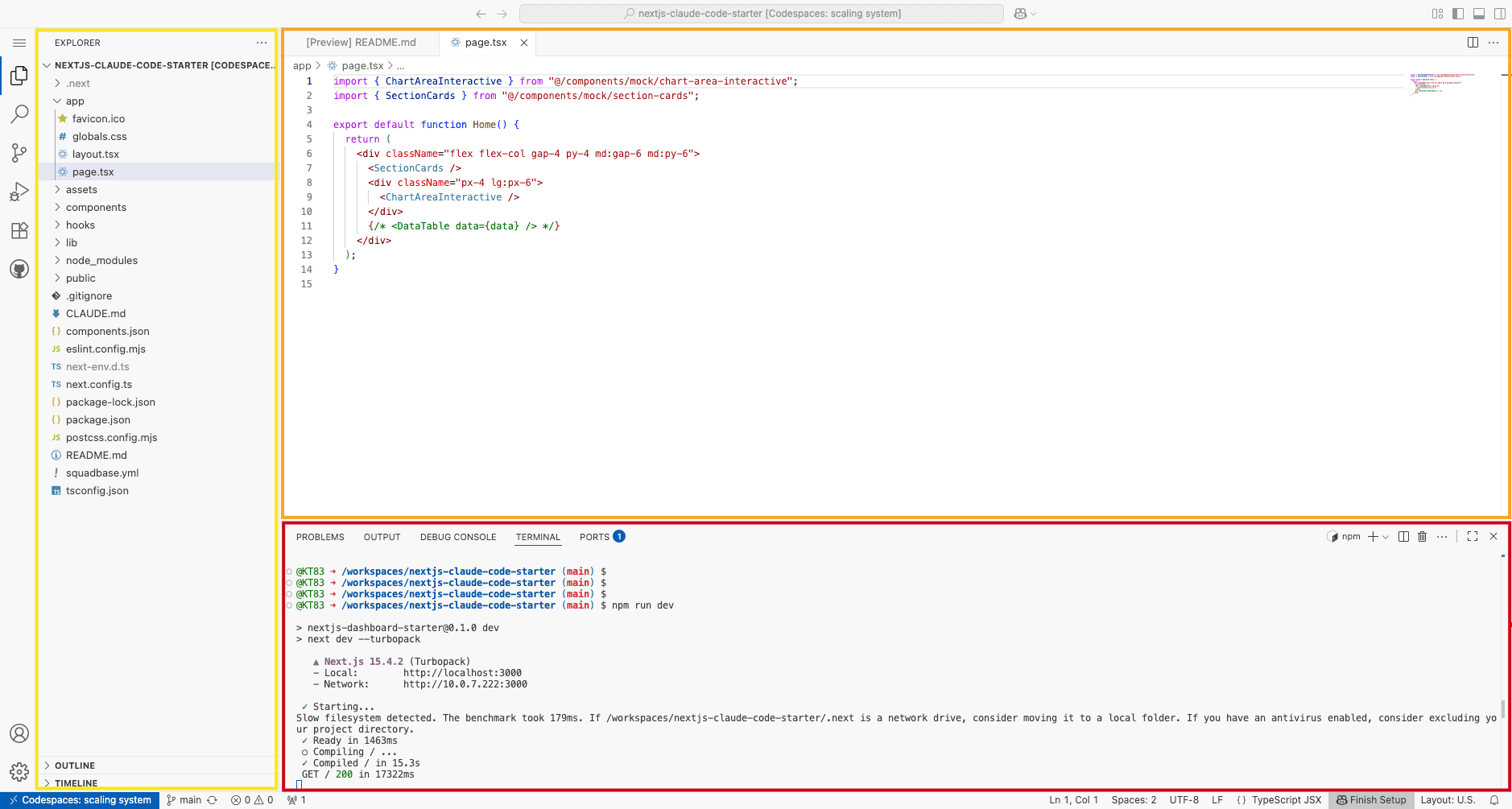Open the Source Control view
The image size is (1512, 809).
click(x=19, y=153)
